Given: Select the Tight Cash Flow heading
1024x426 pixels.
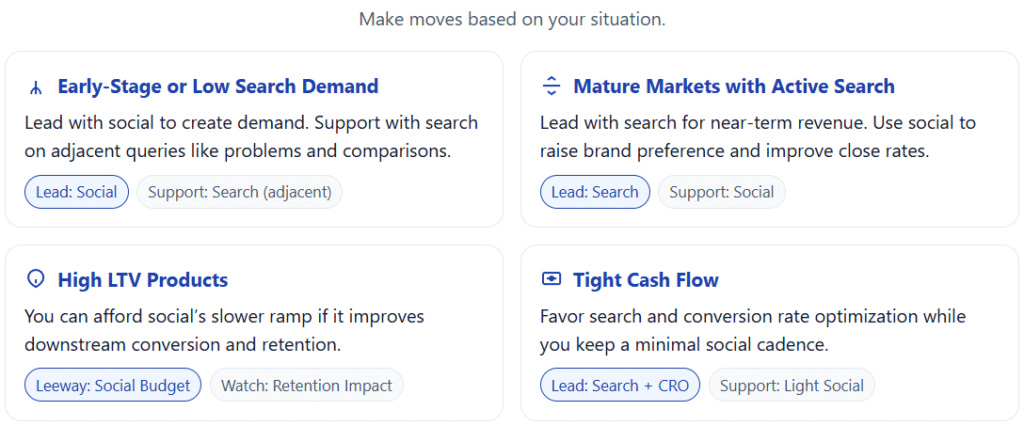Looking at the screenshot, I should (645, 280).
